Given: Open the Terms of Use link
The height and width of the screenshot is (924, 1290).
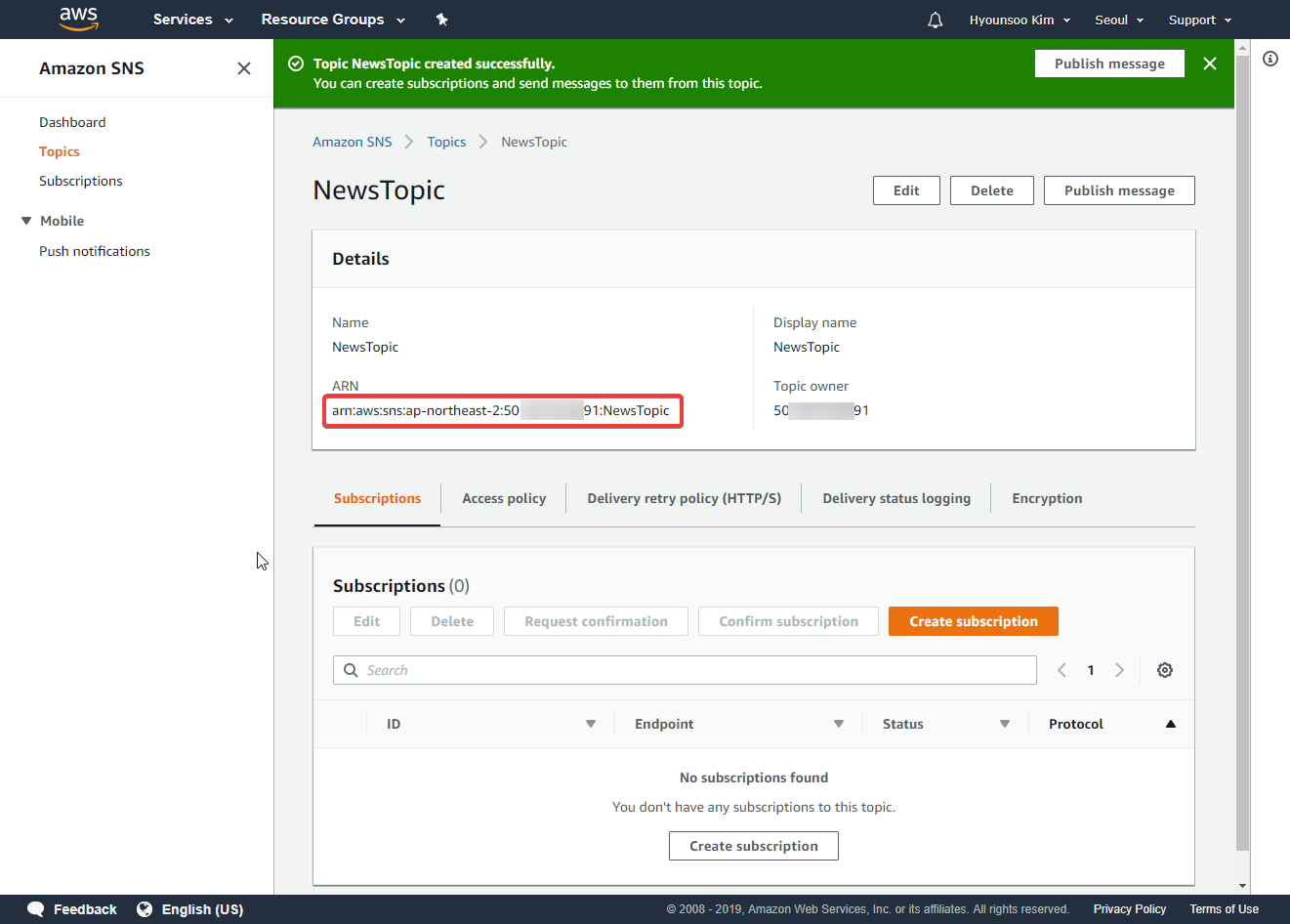Looking at the screenshot, I should tap(1224, 909).
